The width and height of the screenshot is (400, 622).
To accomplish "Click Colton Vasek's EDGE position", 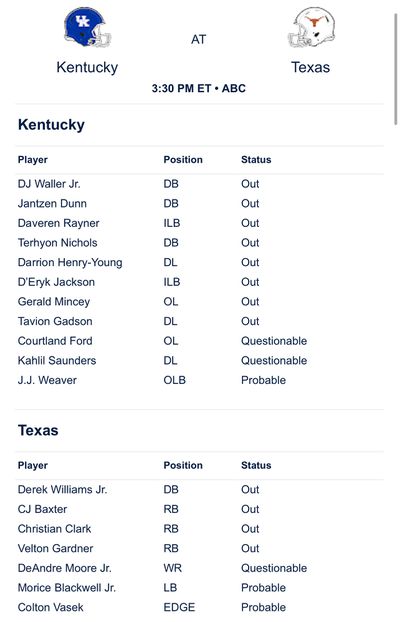I will [x=179, y=607].
